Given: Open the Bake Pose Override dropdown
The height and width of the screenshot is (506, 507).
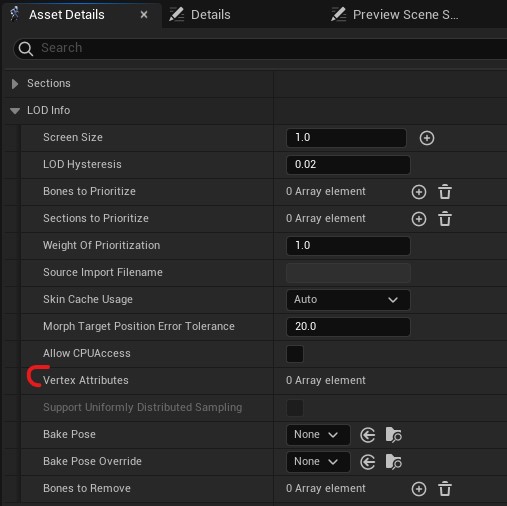Looking at the screenshot, I should [x=318, y=462].
